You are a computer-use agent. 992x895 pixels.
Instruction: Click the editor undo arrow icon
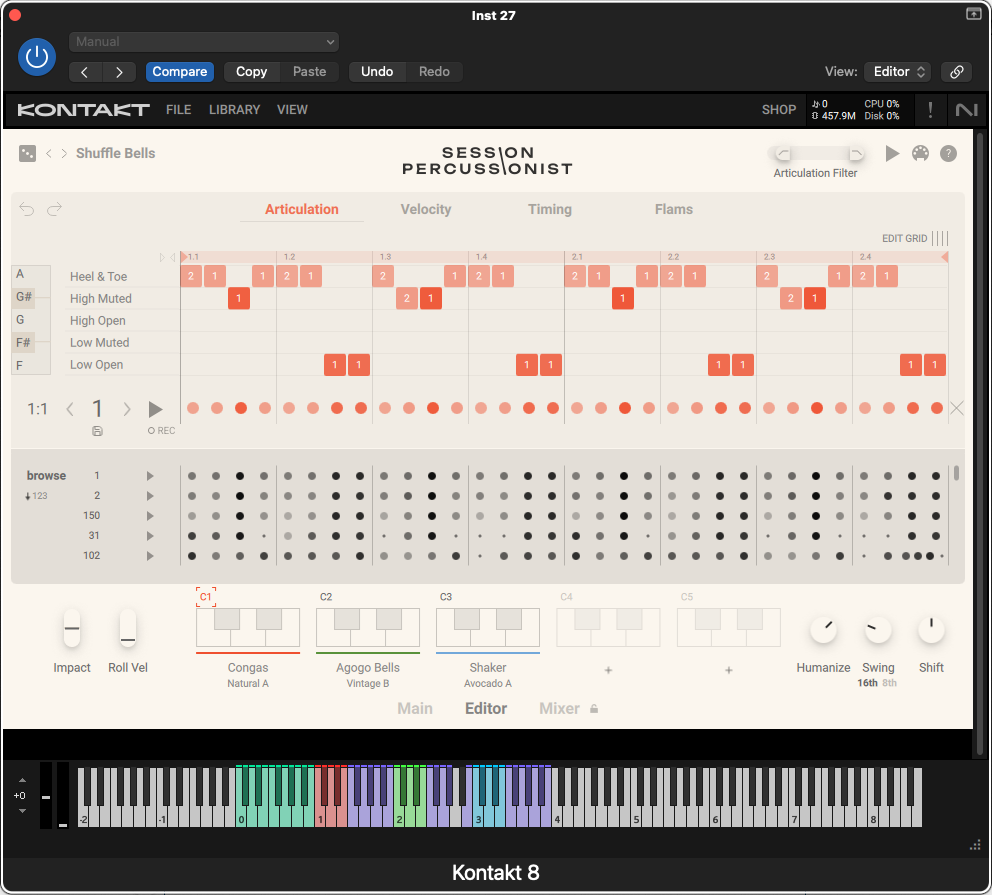tap(27, 209)
